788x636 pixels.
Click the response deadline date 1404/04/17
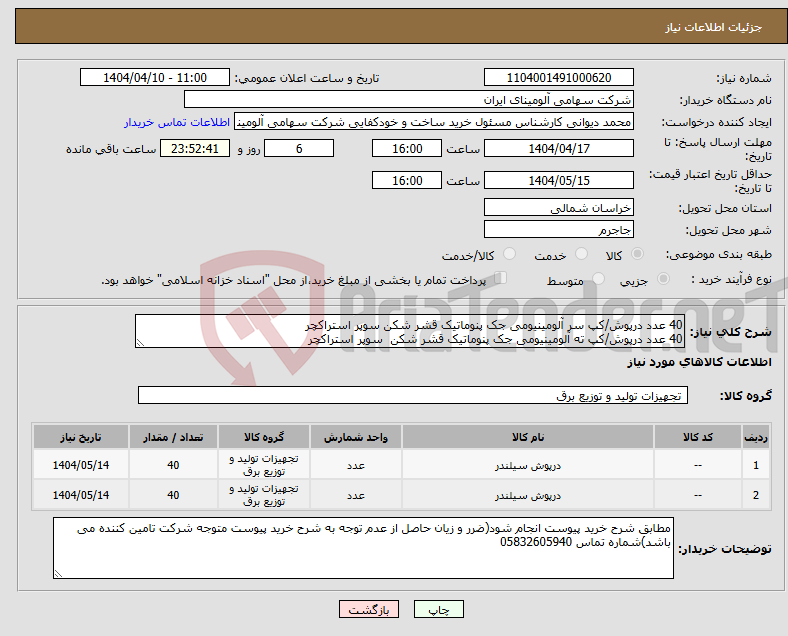[558, 148]
